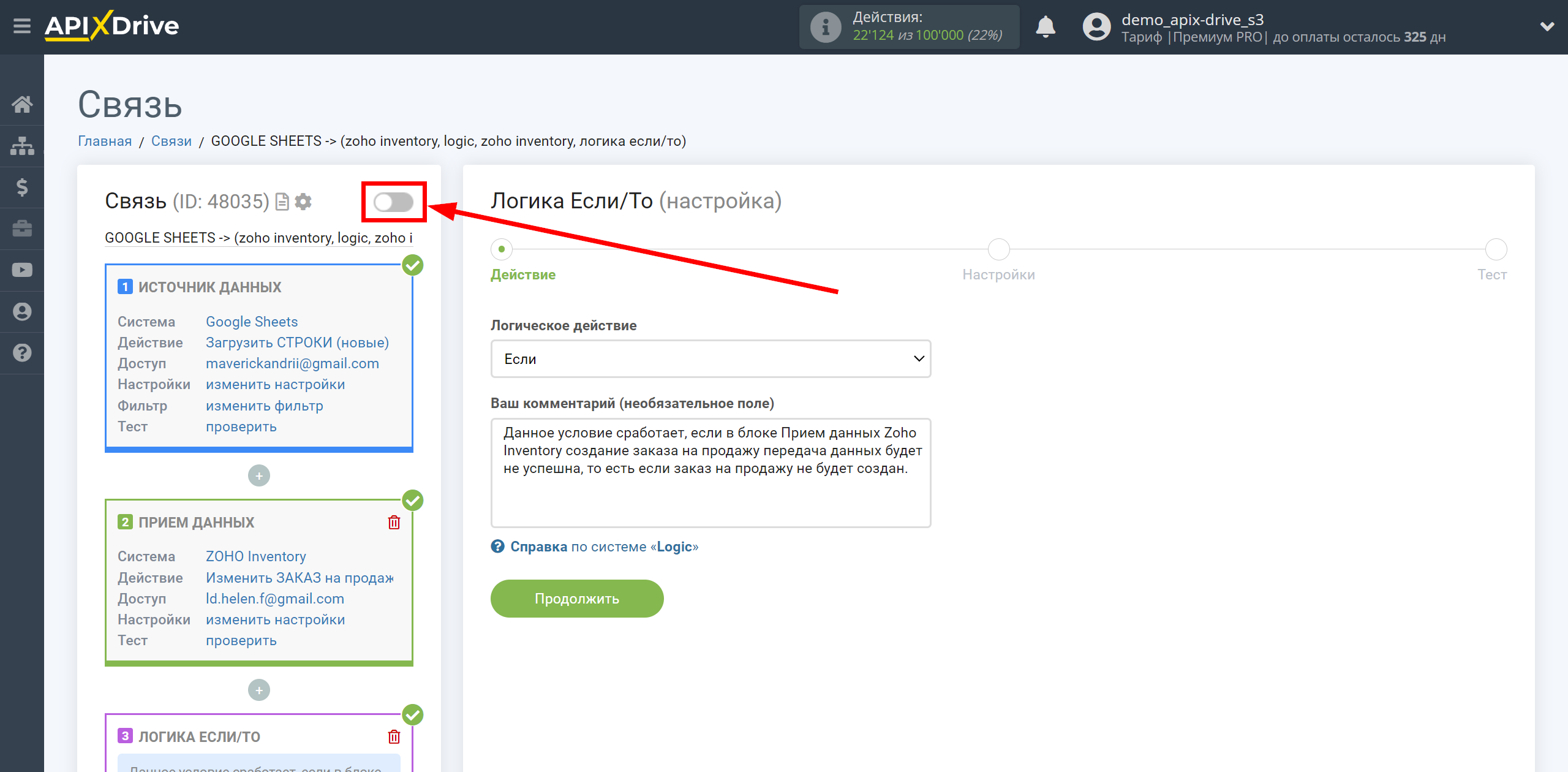Screen dimensions: 1568x772
Task: Open the profile icon in sidebar
Action: tap(22, 311)
